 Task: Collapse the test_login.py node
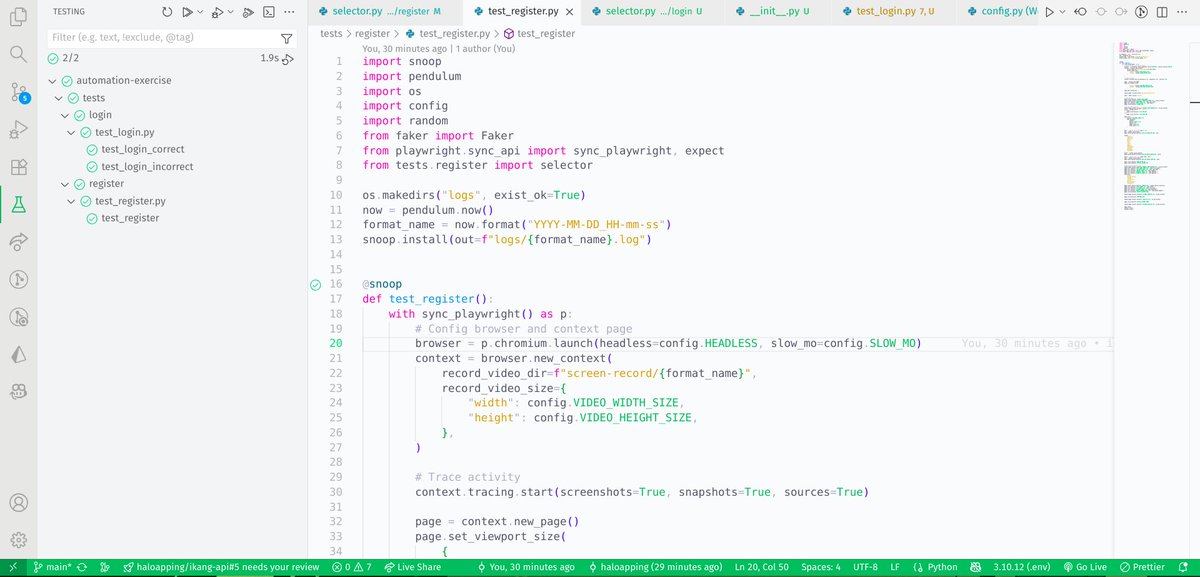(72, 132)
